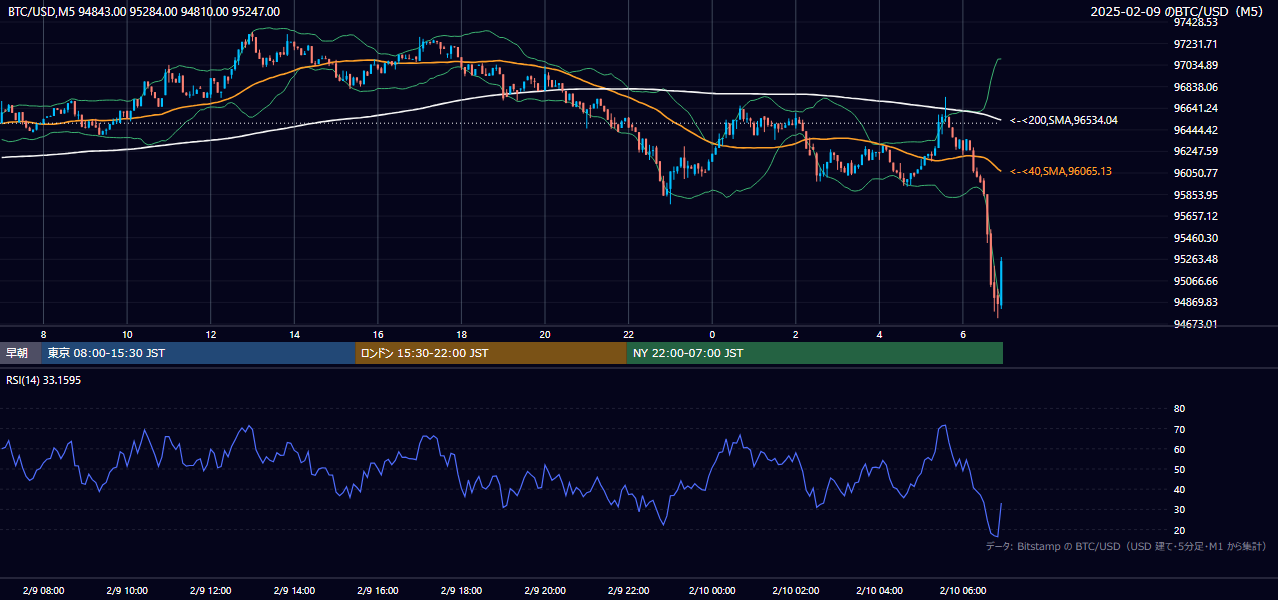Image resolution: width=1278 pixels, height=600 pixels.
Task: Click price axis value 95066.66
Action: pos(1195,281)
